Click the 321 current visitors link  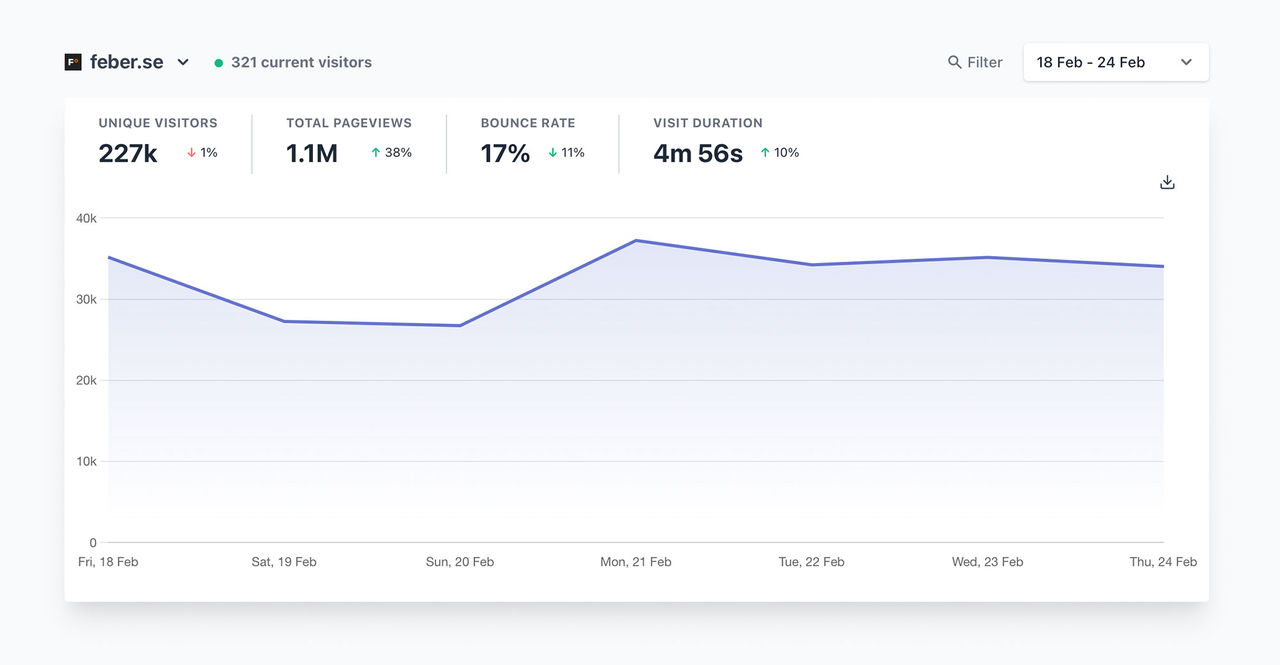click(x=301, y=61)
